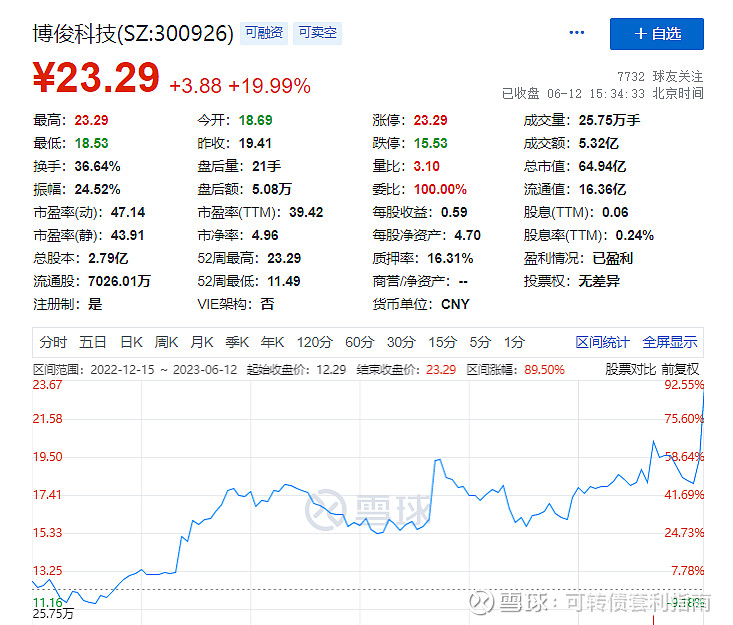Click the 区间涨幅 value 89.50%
This screenshot has height=625, width=733.
(x=544, y=370)
